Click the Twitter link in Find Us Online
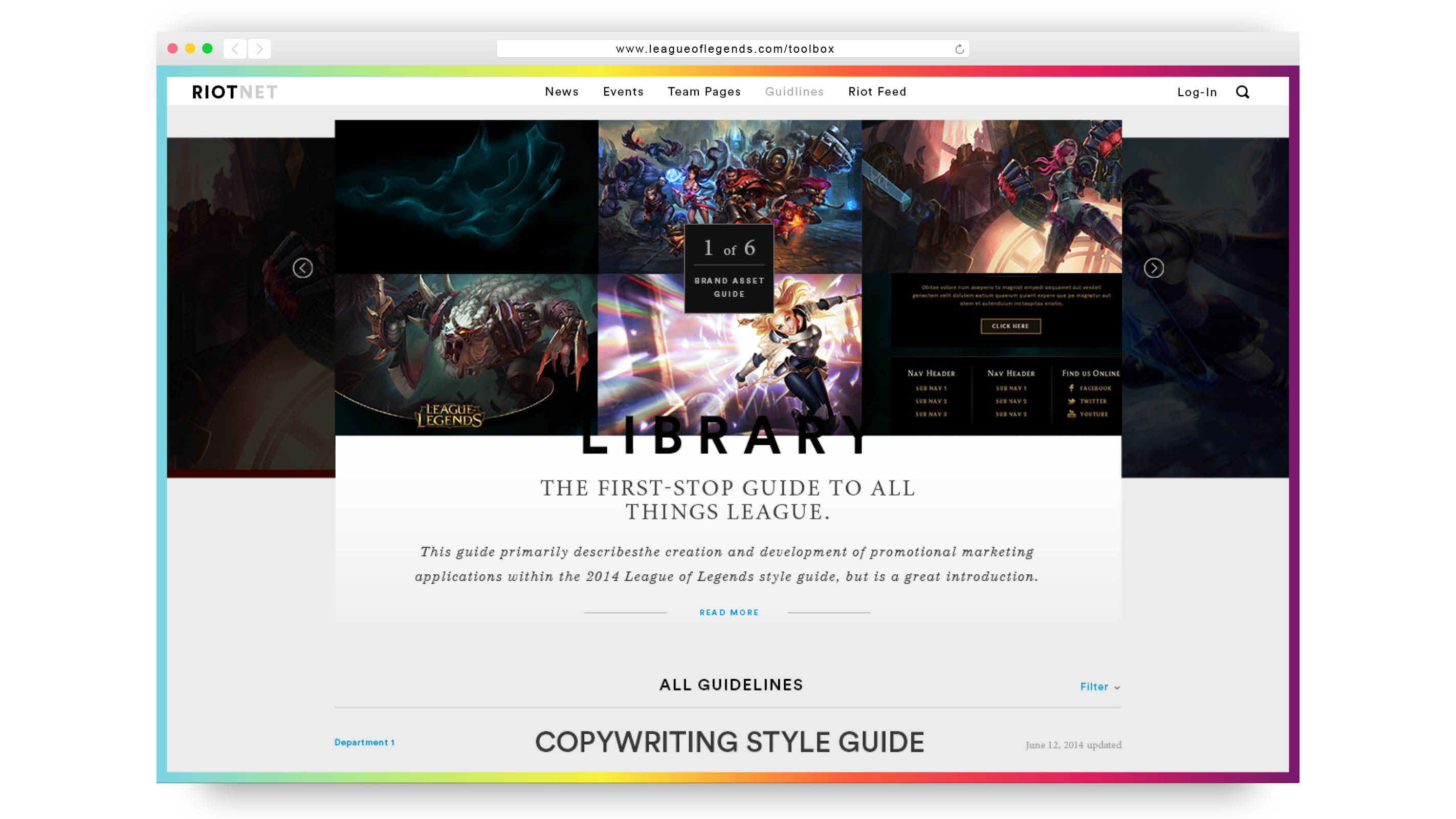Image resolution: width=1456 pixels, height=819 pixels. [1093, 401]
